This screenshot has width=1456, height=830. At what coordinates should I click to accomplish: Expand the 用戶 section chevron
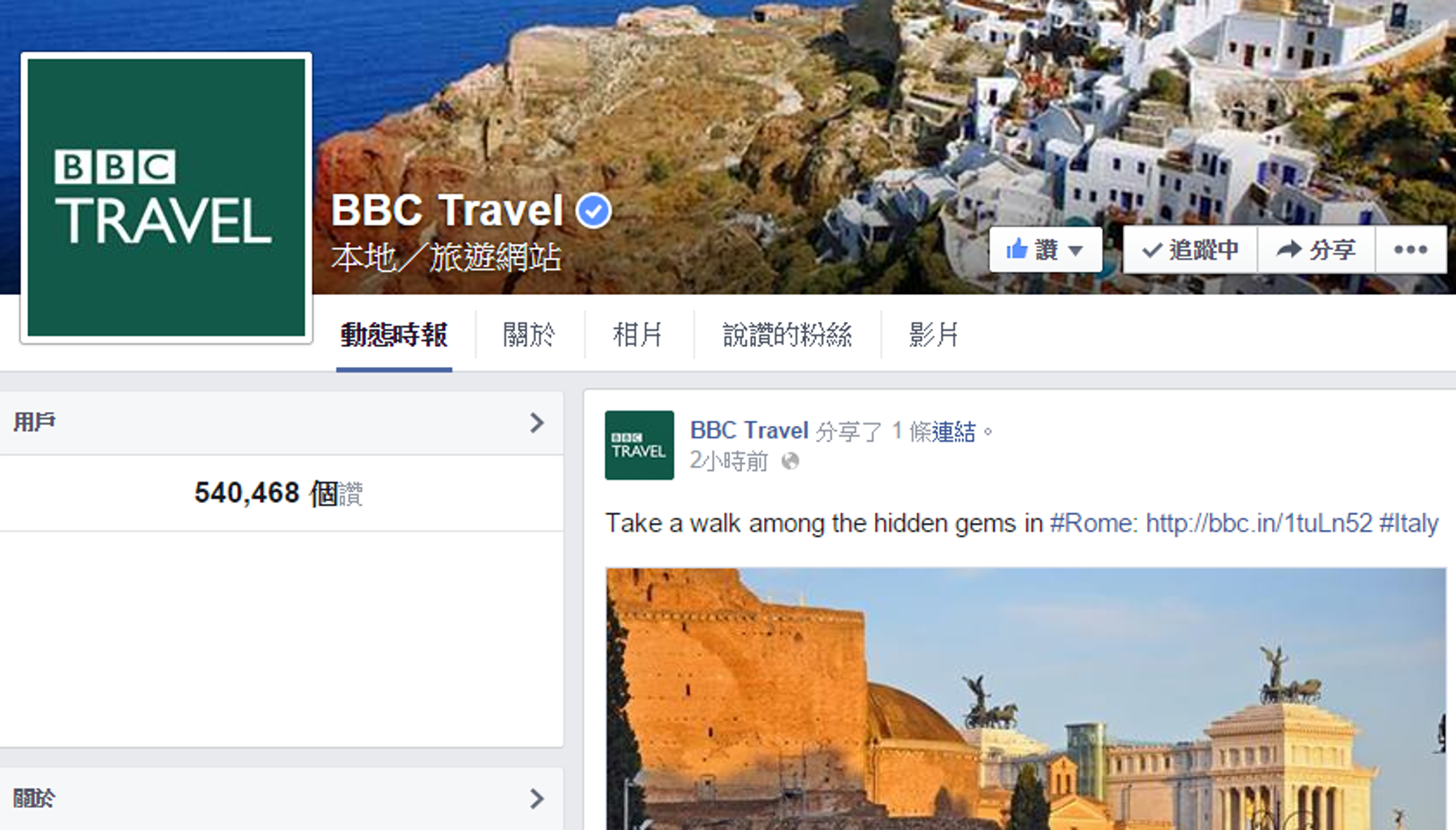tap(537, 423)
